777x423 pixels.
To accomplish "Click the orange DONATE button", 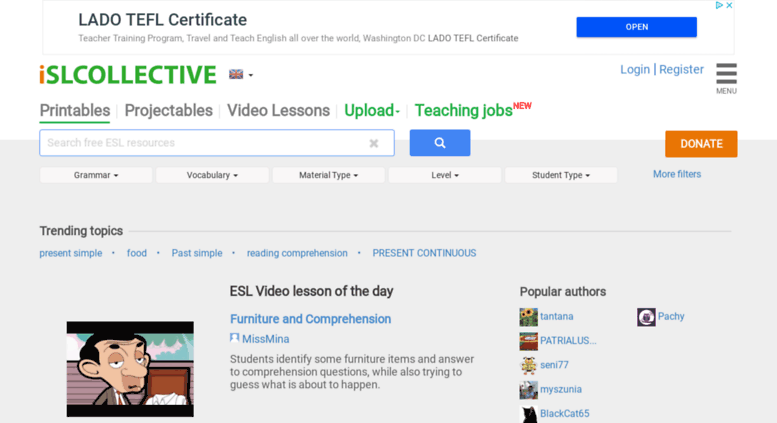I will point(701,144).
